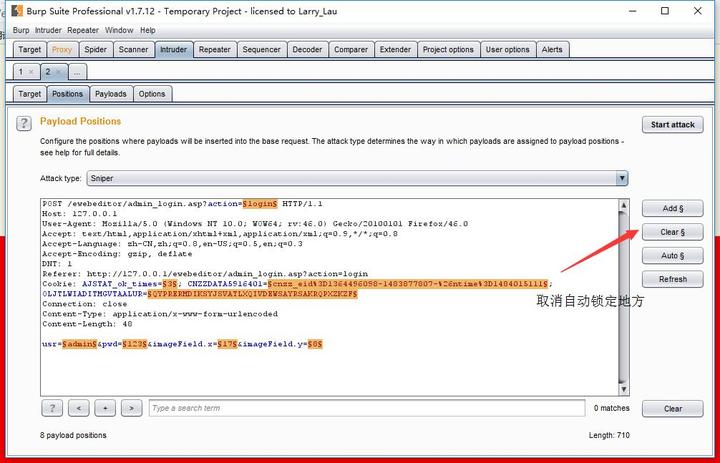The image size is (720, 463).
Task: Click the Auto § button
Action: (x=673, y=255)
